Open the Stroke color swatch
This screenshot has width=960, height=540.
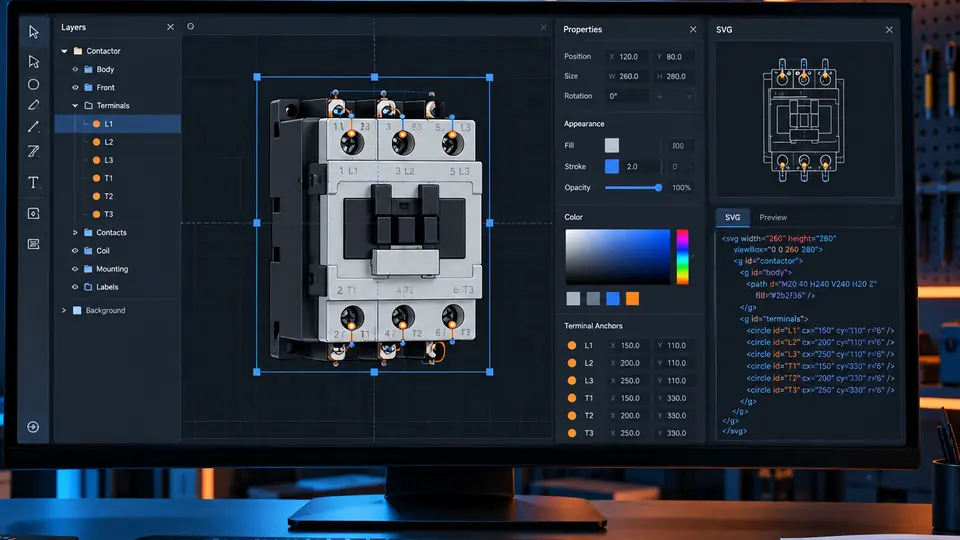tap(612, 166)
